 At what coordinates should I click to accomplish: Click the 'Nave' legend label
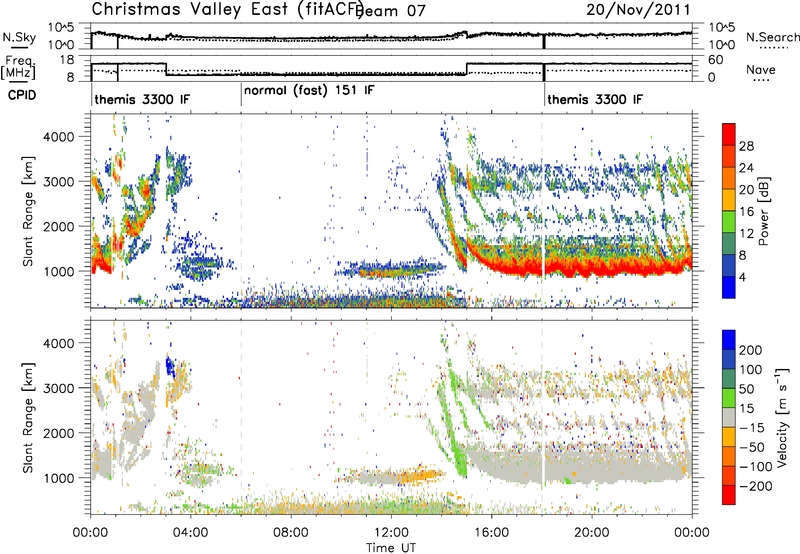click(x=761, y=70)
